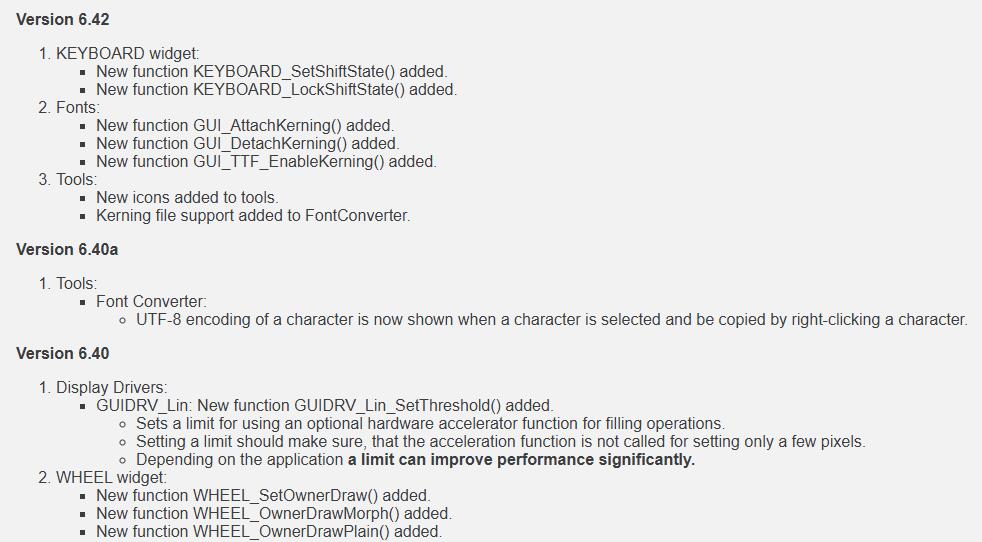Click the Version 6.40a heading
The image size is (982, 542).
67,249
